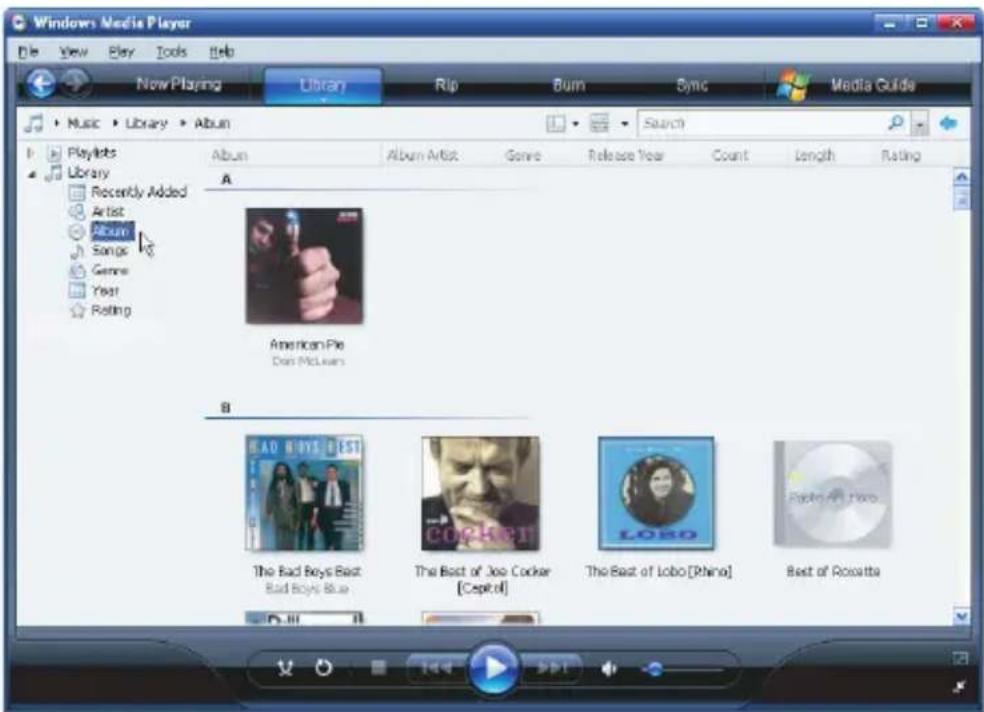The width and height of the screenshot is (984, 712).
Task: Open the Sync tab
Action: pos(692,85)
